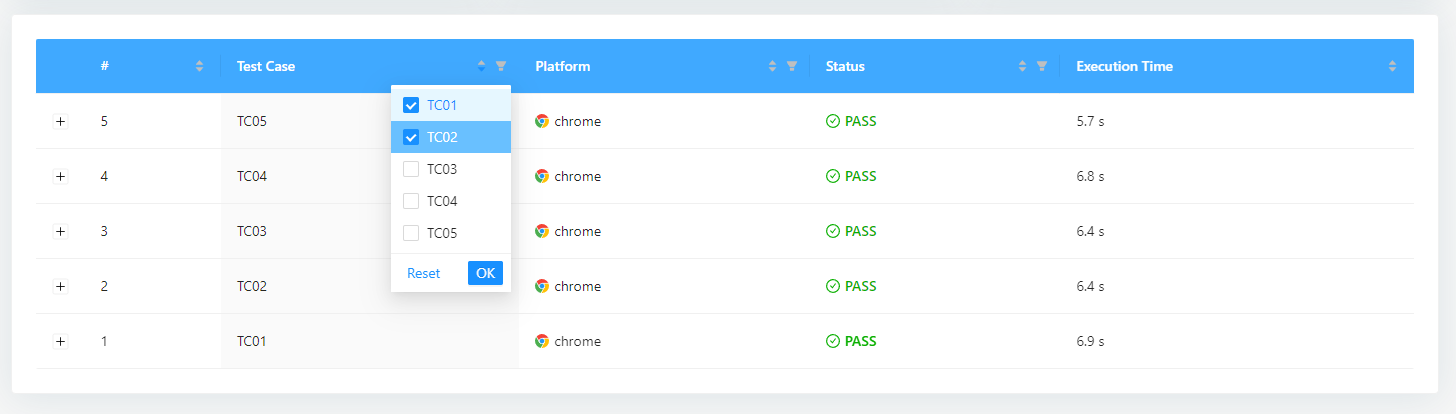Expand row 5 details
This screenshot has width=1456, height=414.
click(x=60, y=121)
